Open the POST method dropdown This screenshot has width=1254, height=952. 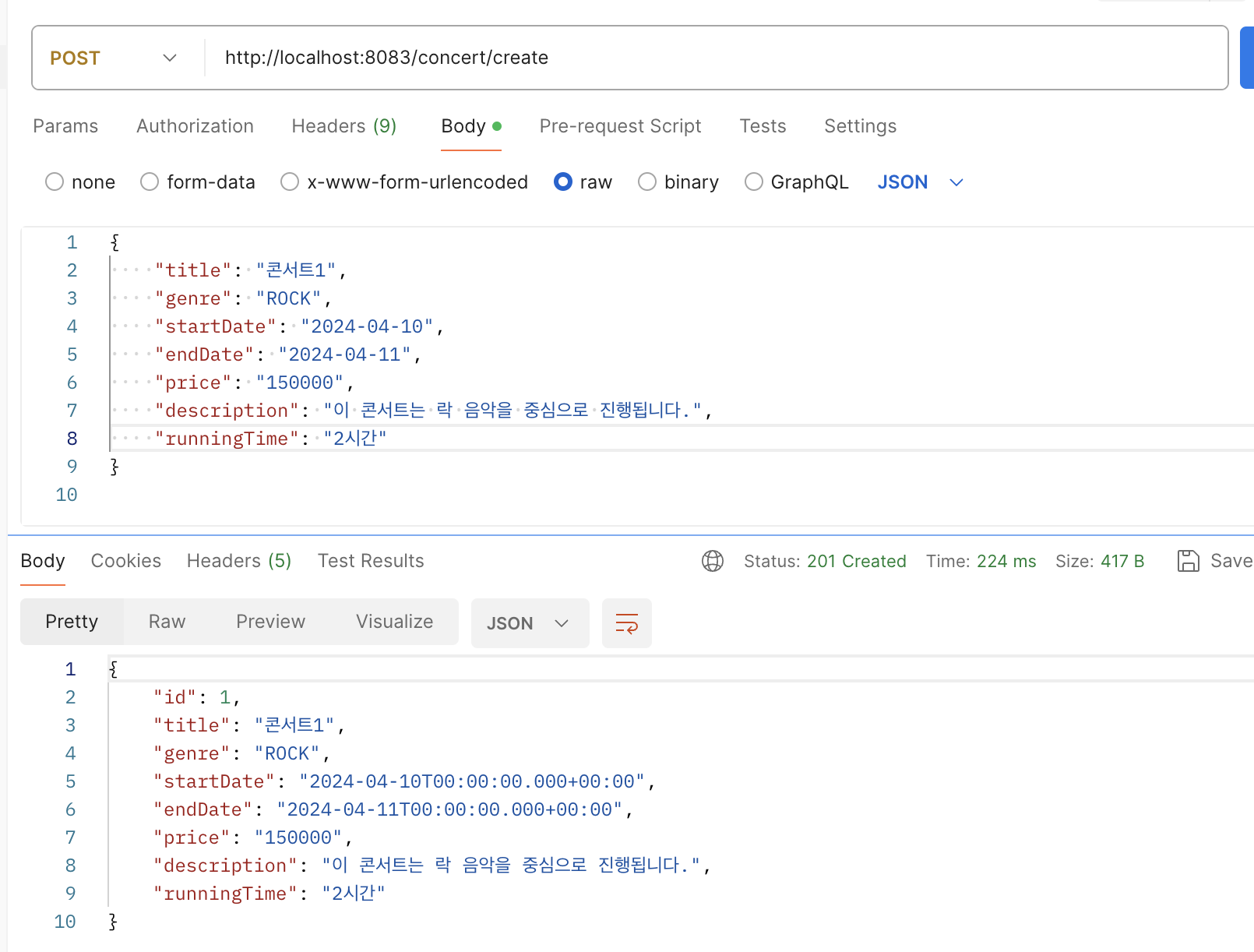tap(114, 58)
